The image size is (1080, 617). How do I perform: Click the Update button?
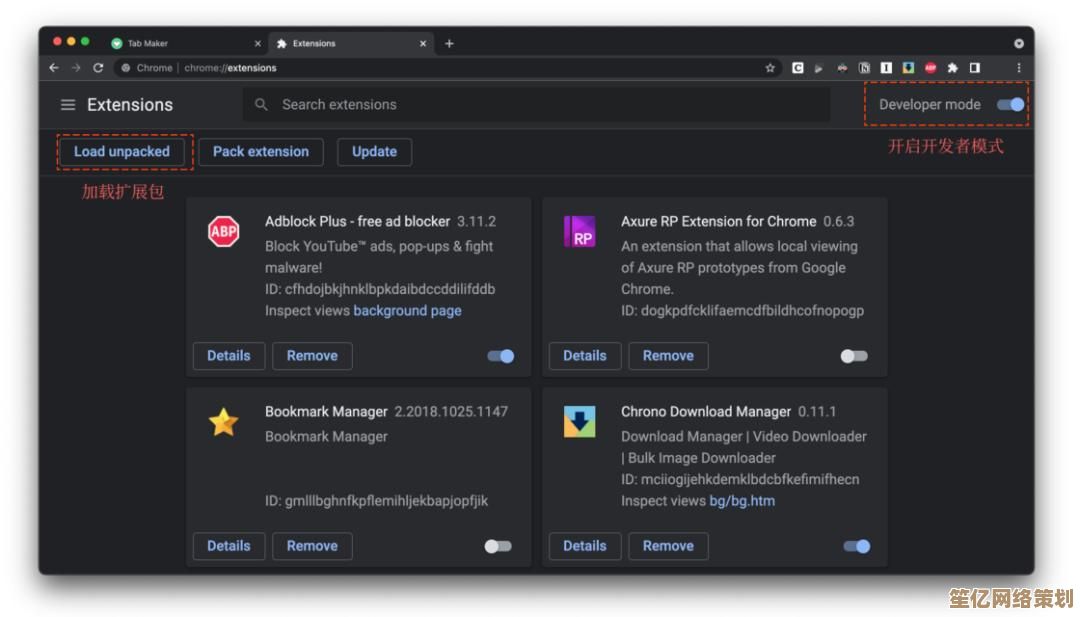pyautogui.click(x=375, y=151)
